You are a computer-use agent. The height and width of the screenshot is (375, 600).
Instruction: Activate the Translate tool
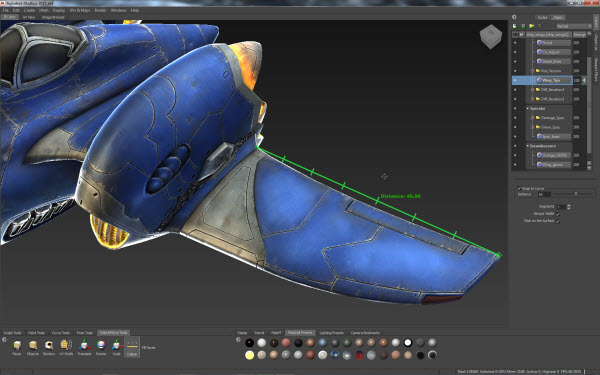point(84,346)
